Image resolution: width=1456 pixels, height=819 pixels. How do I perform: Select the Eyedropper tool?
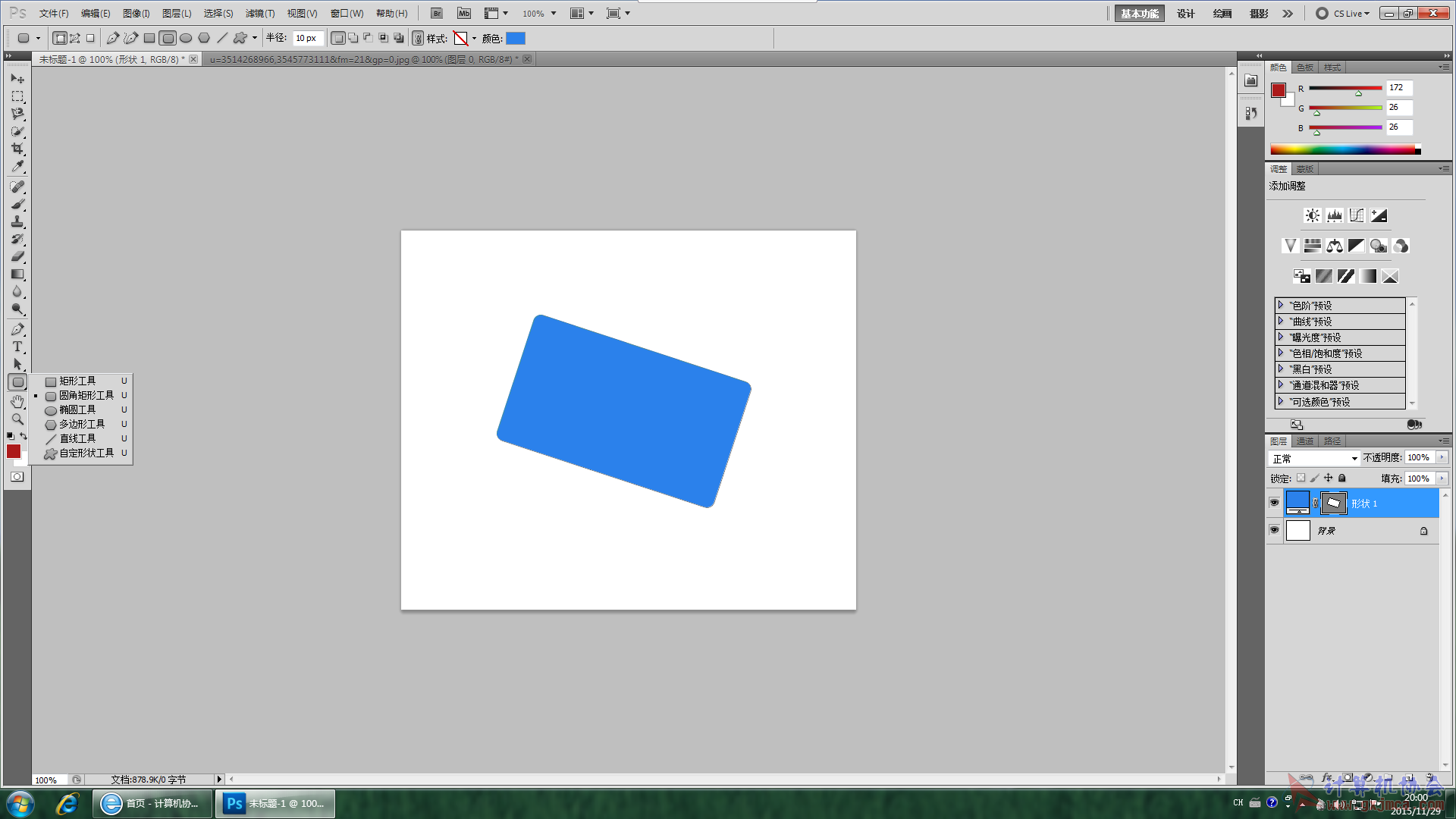click(17, 167)
